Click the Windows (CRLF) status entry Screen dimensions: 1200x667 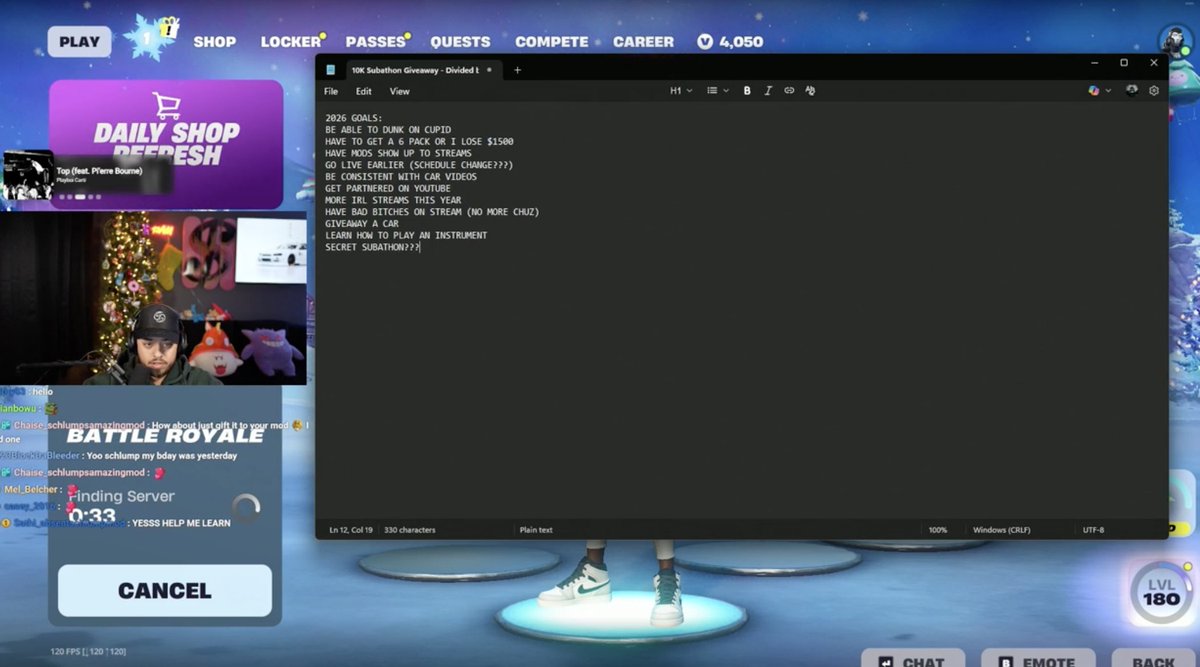1003,530
